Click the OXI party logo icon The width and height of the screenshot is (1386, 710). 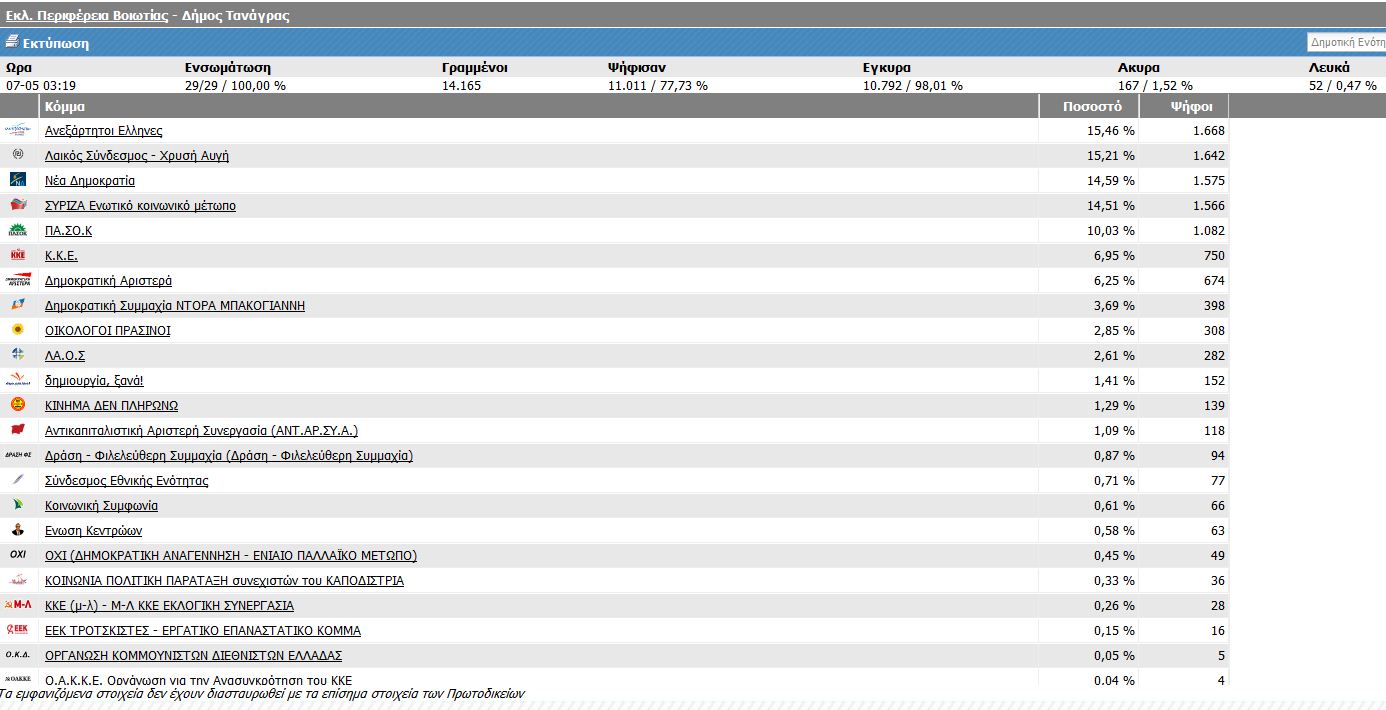click(17, 555)
